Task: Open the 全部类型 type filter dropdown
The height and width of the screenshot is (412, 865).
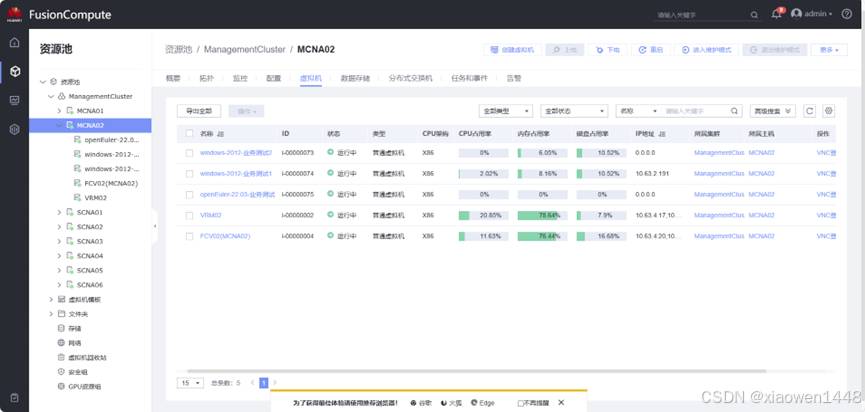Action: coord(506,111)
